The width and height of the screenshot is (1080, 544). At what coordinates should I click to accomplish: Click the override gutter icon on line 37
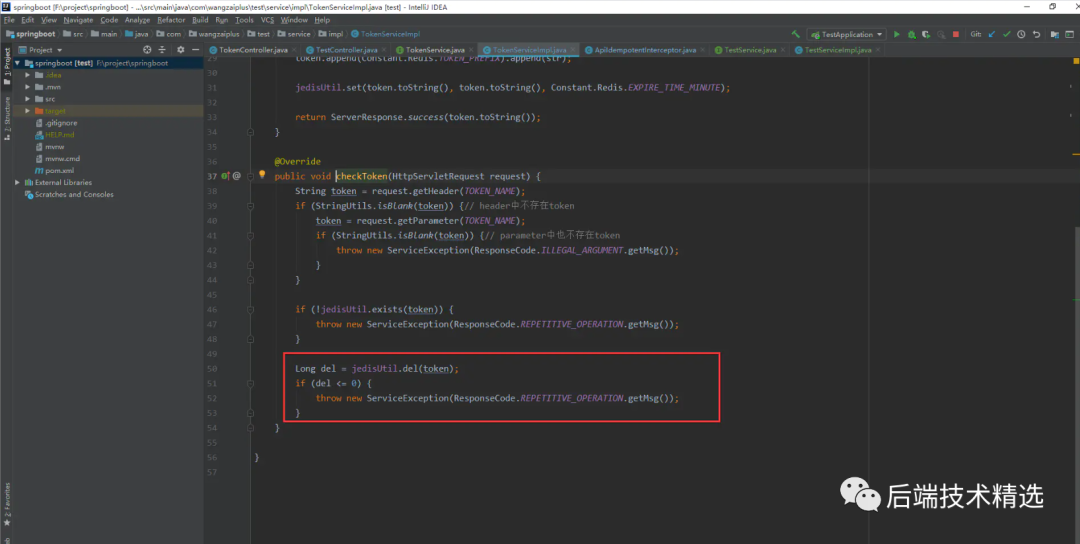tap(225, 176)
